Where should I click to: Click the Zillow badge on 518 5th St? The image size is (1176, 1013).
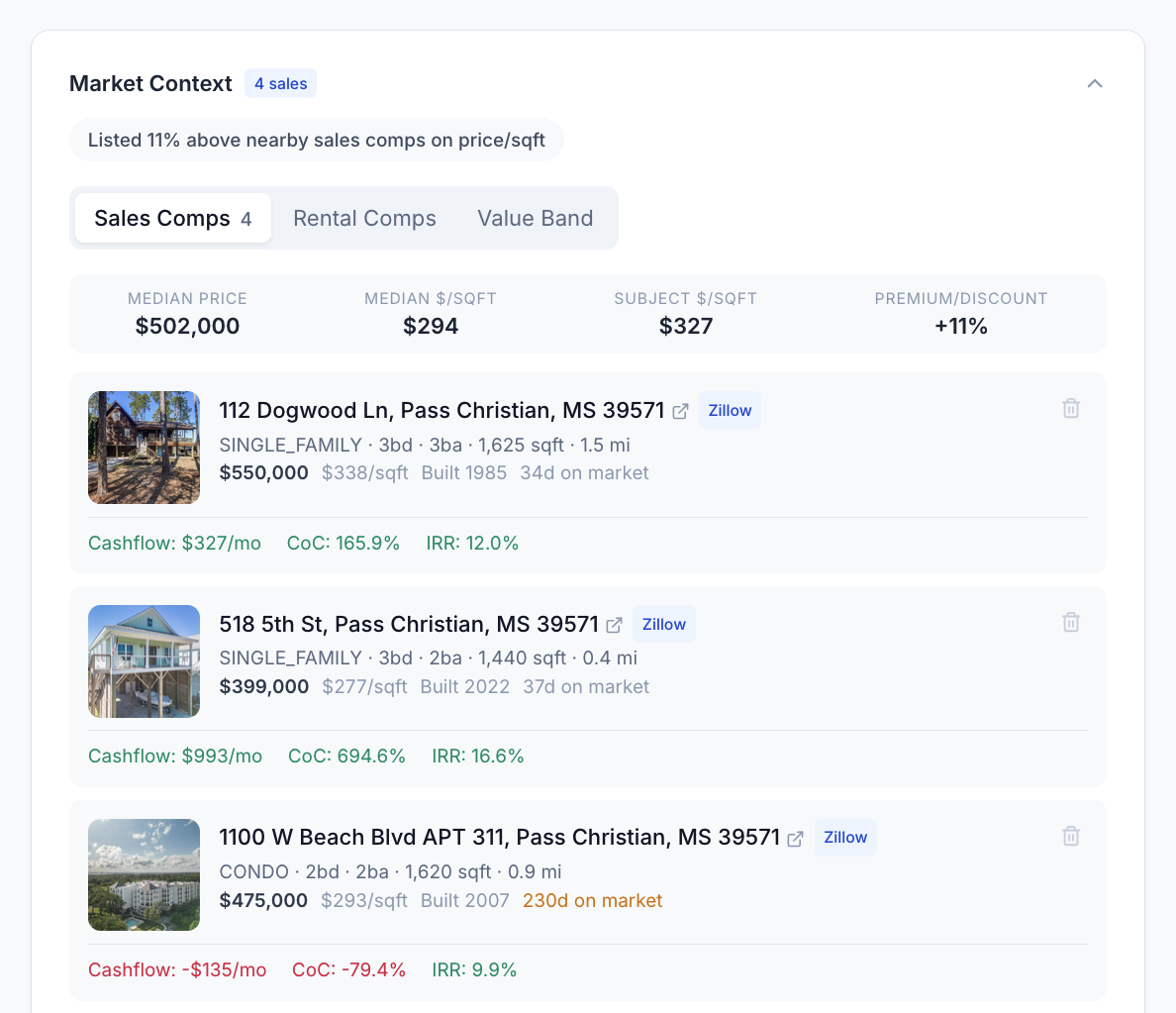[x=663, y=624]
